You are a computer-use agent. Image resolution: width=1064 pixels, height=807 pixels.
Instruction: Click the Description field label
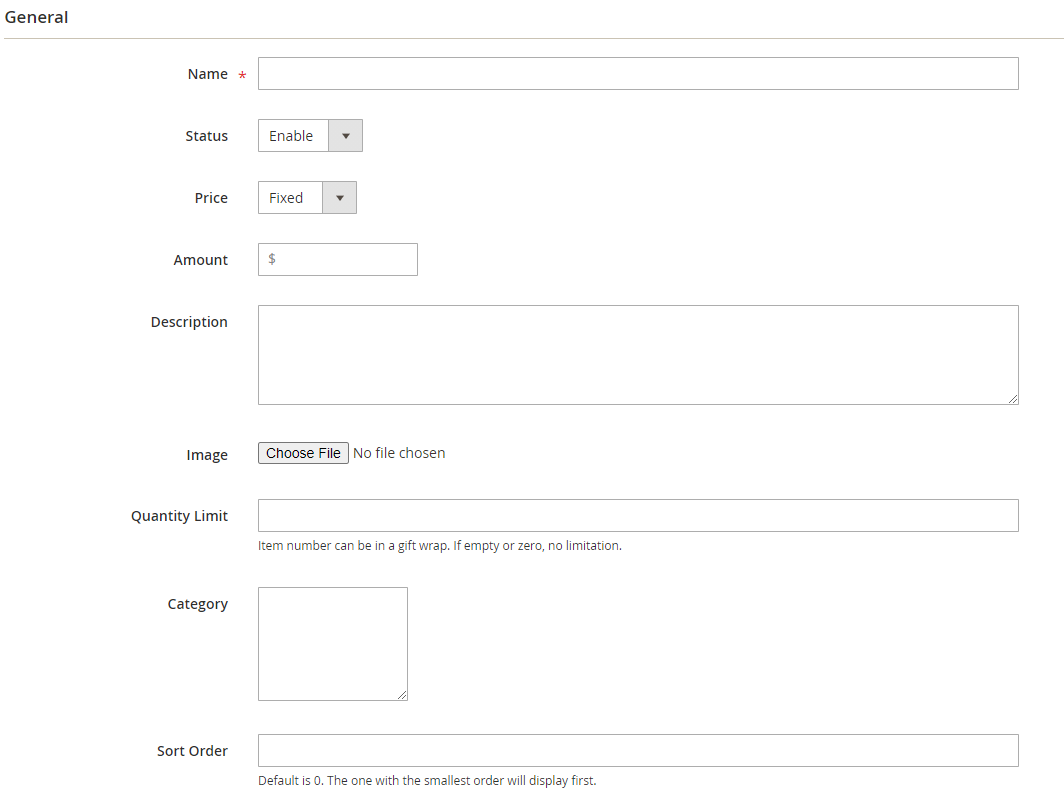point(189,322)
